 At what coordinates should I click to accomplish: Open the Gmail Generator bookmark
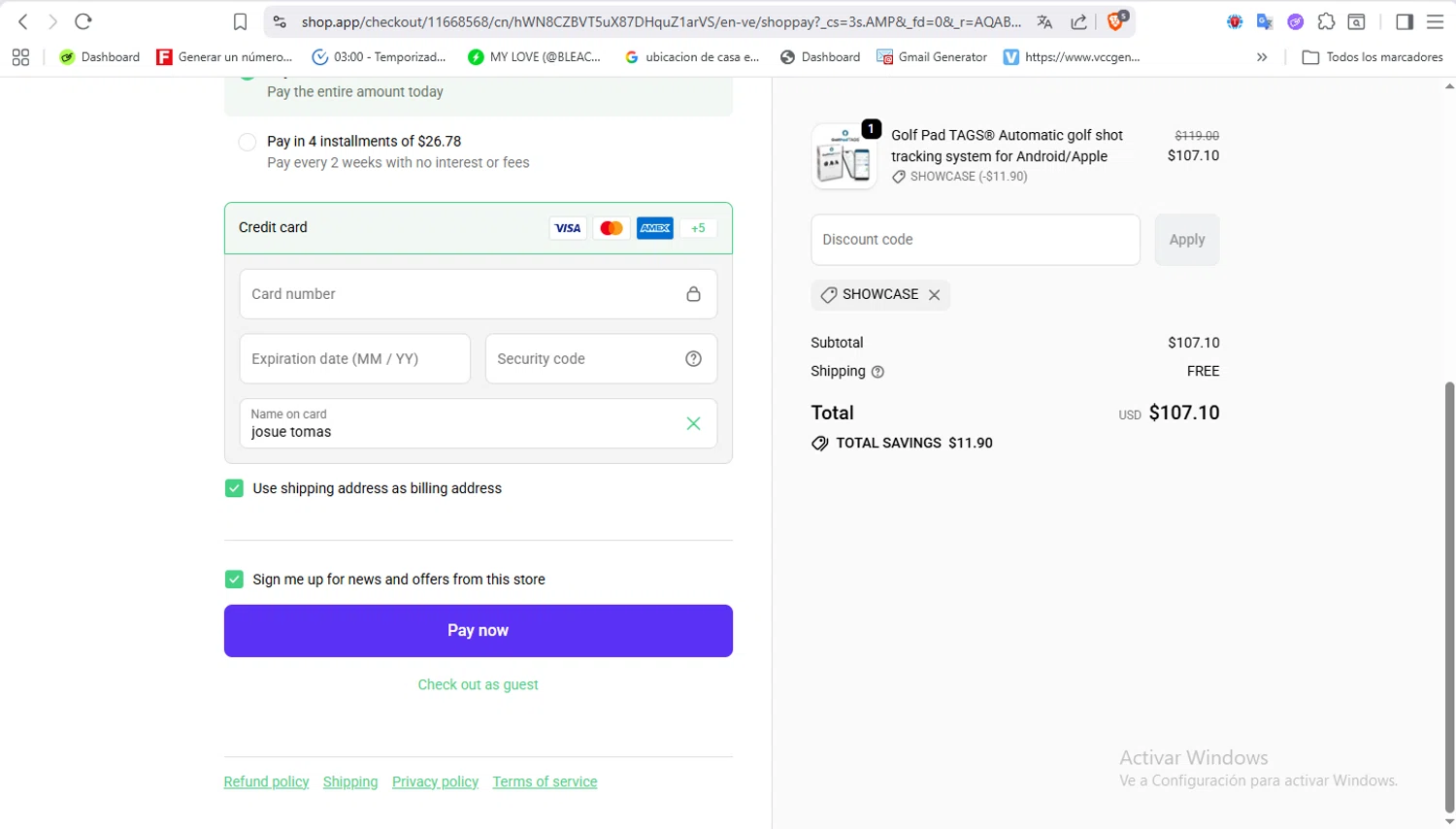point(932,57)
